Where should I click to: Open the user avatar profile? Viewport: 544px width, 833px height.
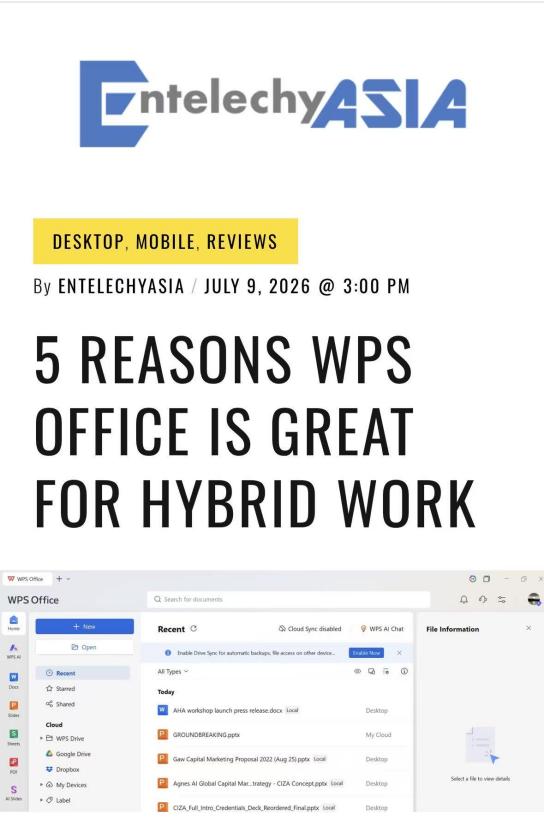click(534, 599)
